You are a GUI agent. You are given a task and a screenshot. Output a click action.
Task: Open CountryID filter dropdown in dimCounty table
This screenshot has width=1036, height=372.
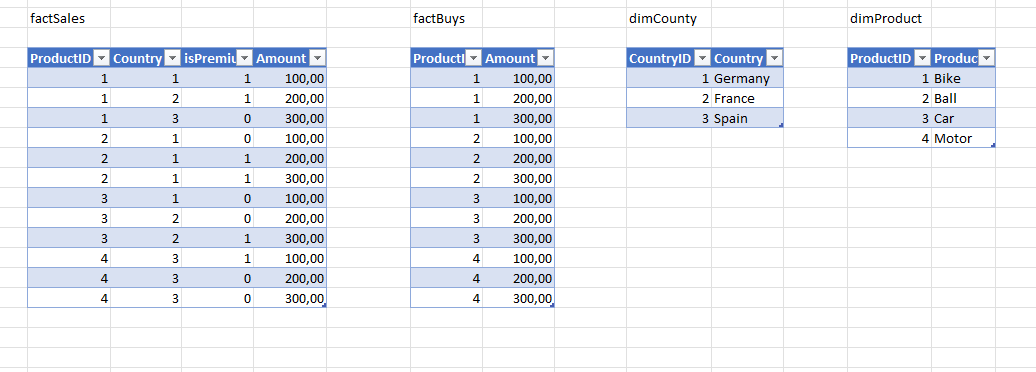[702, 59]
